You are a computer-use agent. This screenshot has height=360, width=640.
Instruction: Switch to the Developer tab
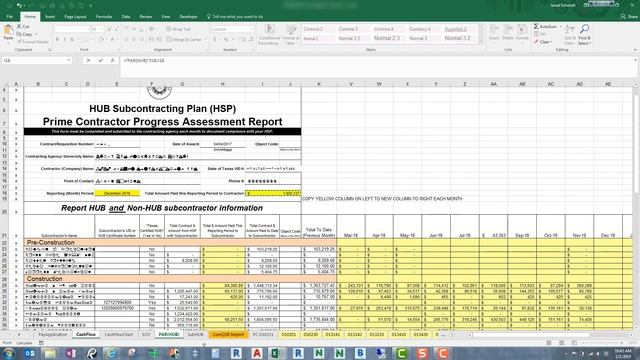(x=188, y=17)
